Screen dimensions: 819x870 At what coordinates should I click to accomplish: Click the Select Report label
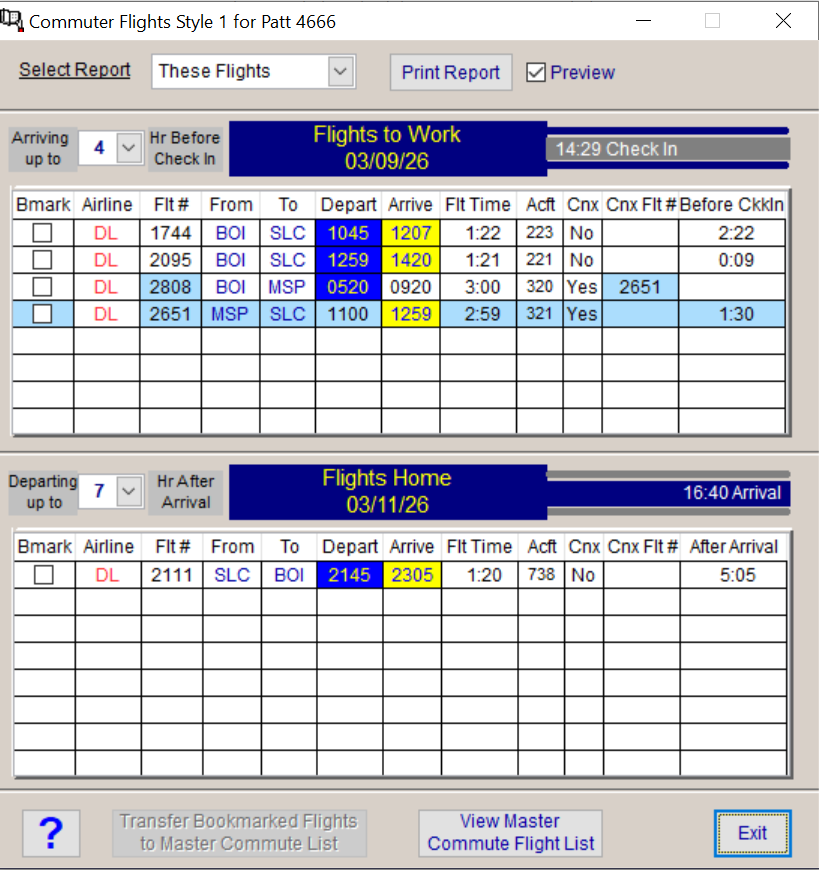(75, 70)
